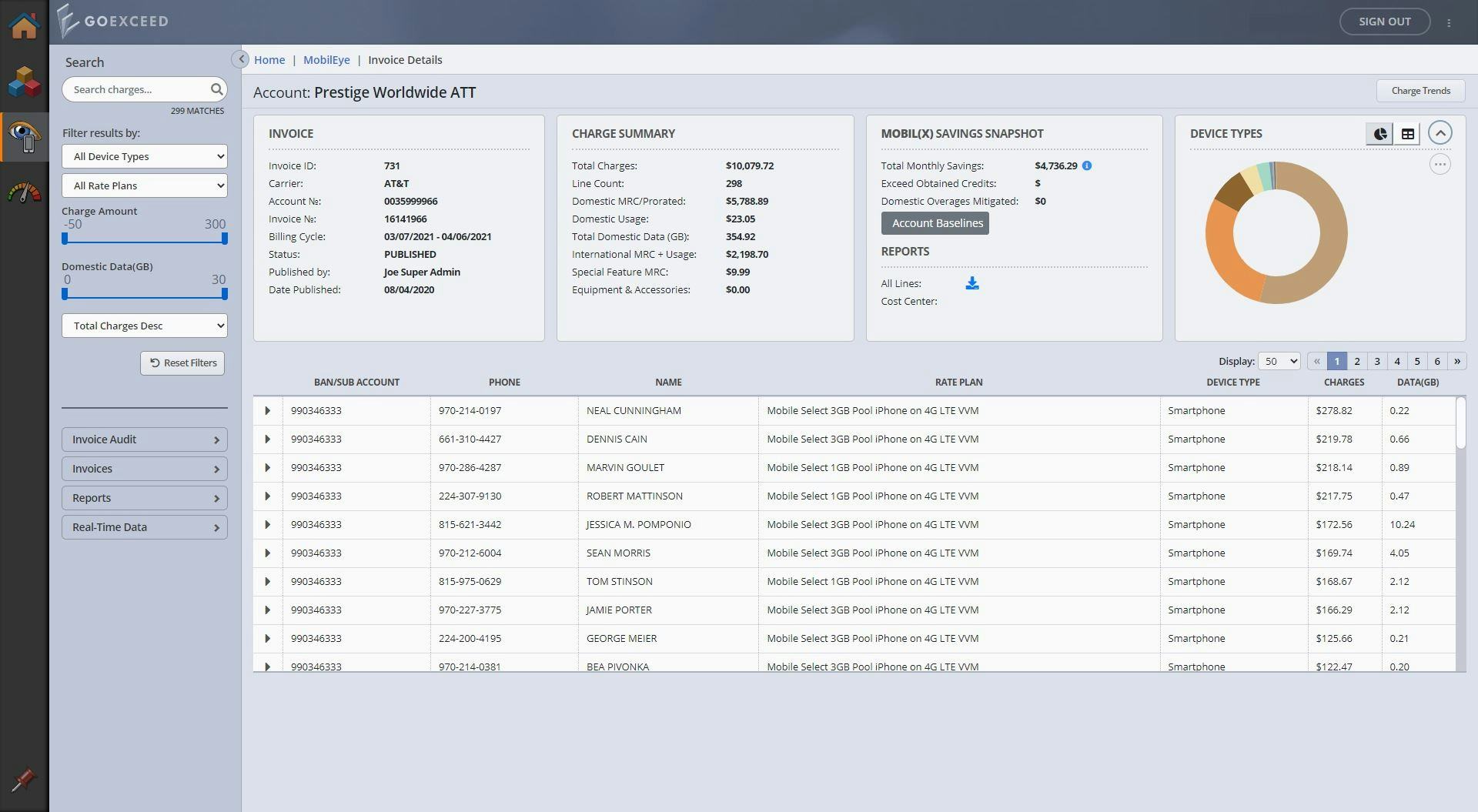Click the orange segment of the donut chart
This screenshot has height=812, width=1478.
point(1226,254)
